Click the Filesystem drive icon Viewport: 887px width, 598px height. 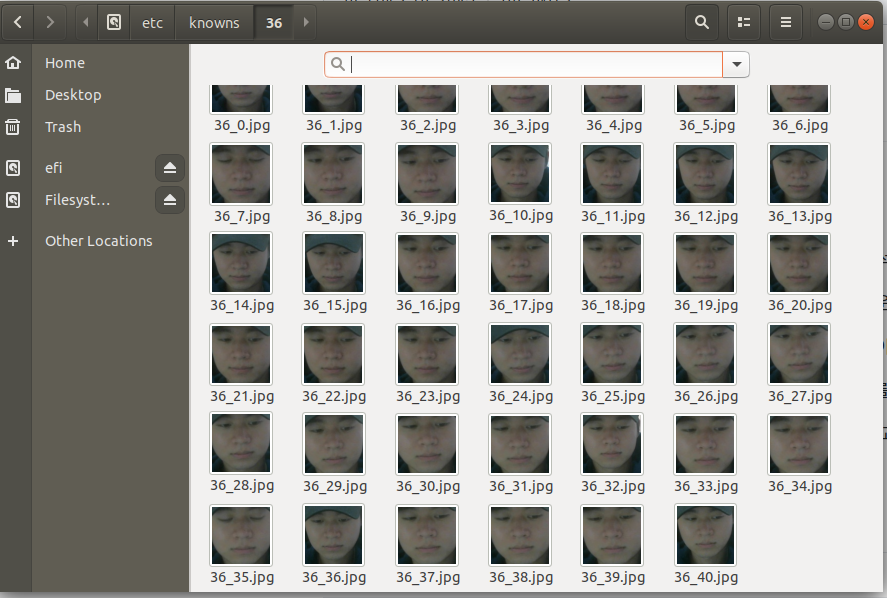[x=13, y=200]
